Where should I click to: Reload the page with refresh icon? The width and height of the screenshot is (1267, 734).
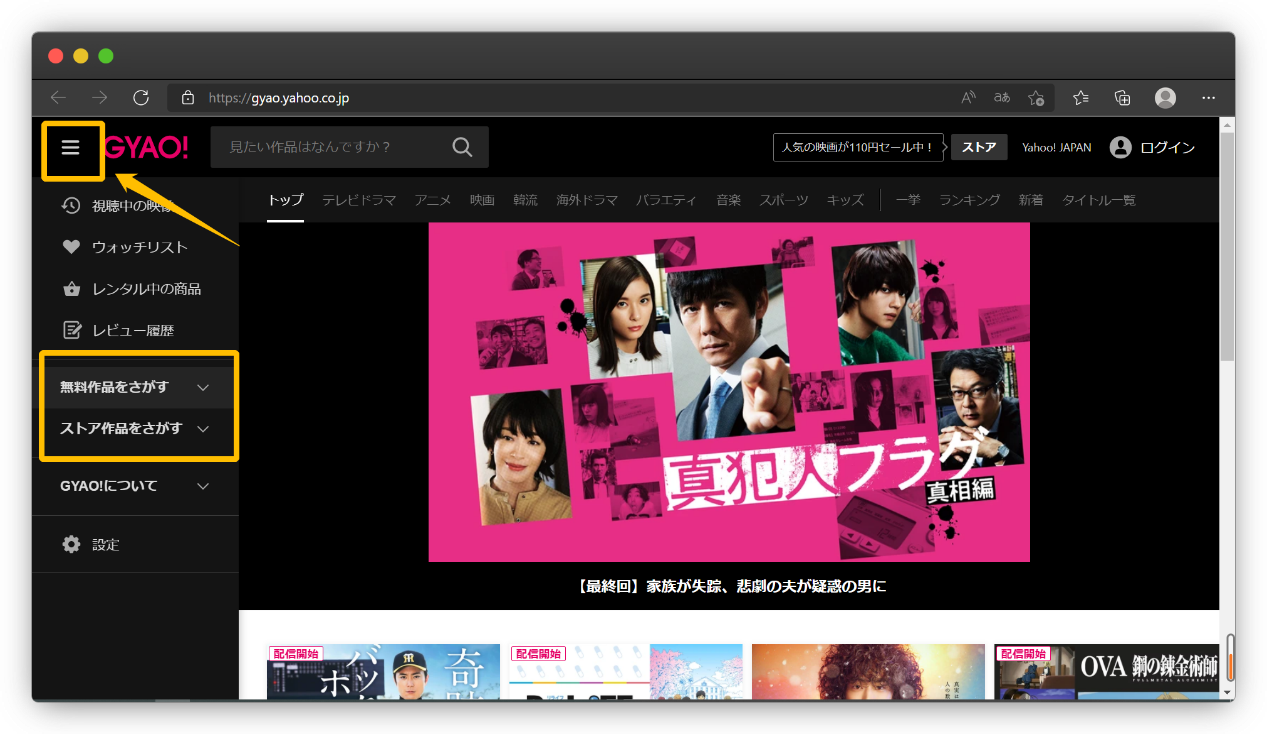[141, 98]
